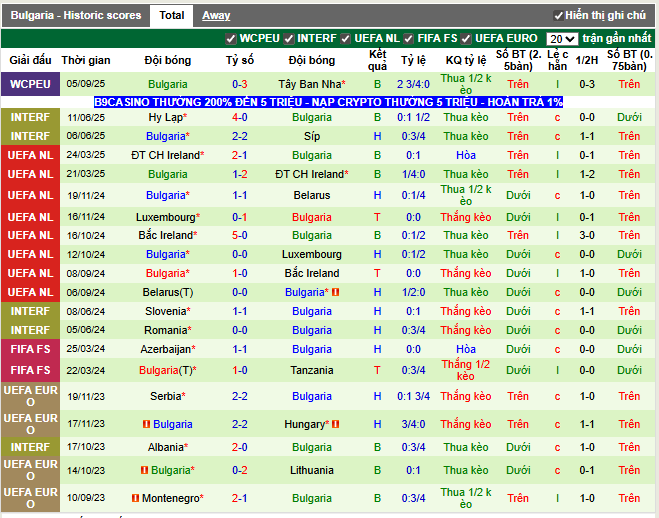Click ĐT CH Ireland home team on 24/03/25
The width and height of the screenshot is (659, 518).
[165, 155]
